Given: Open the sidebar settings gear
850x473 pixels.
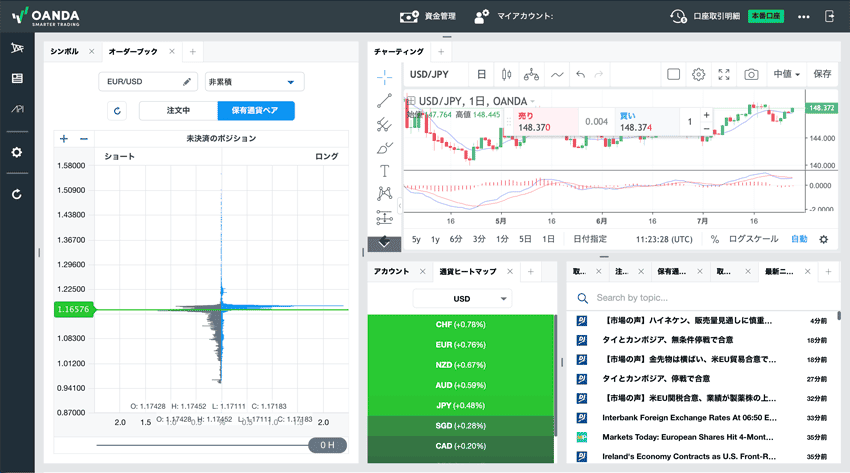Looking at the screenshot, I should click(17, 152).
